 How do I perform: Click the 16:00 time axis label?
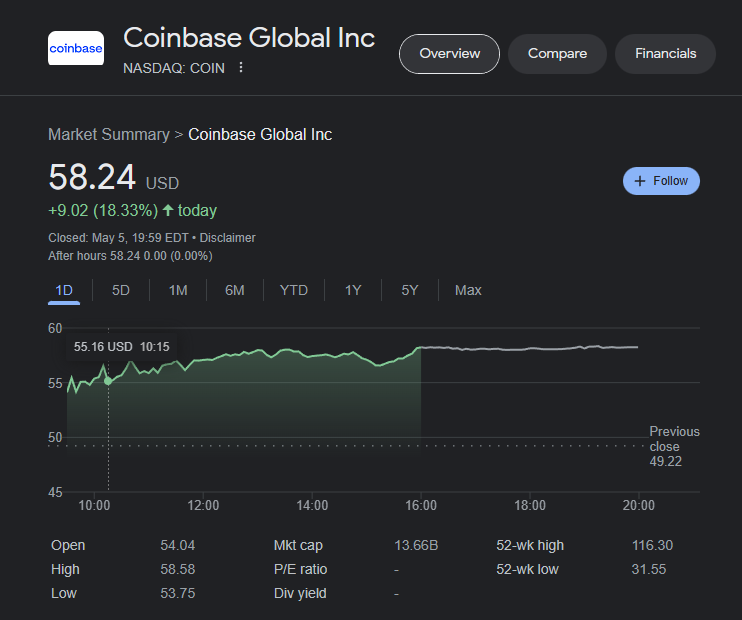[x=421, y=505]
